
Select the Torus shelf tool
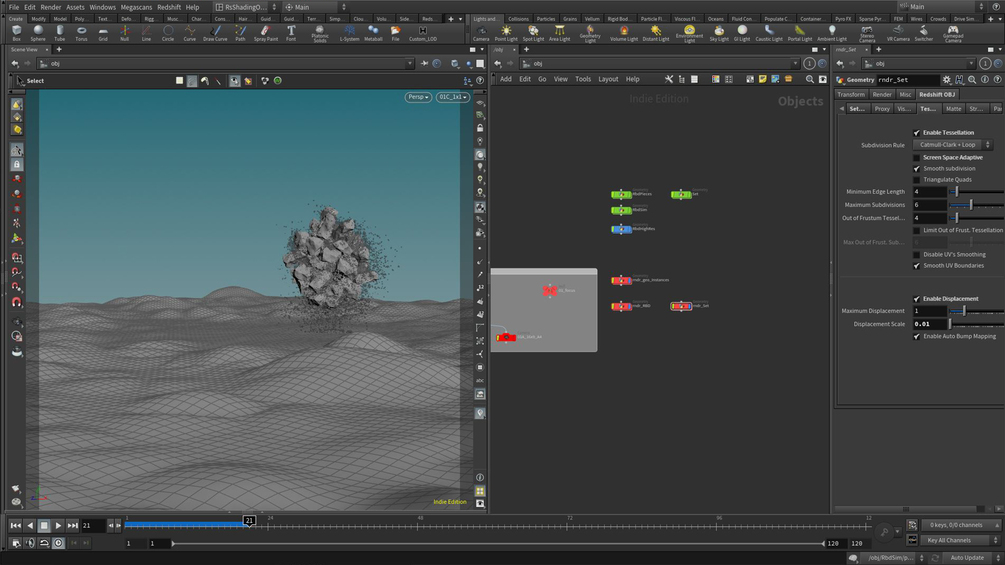[x=81, y=33]
